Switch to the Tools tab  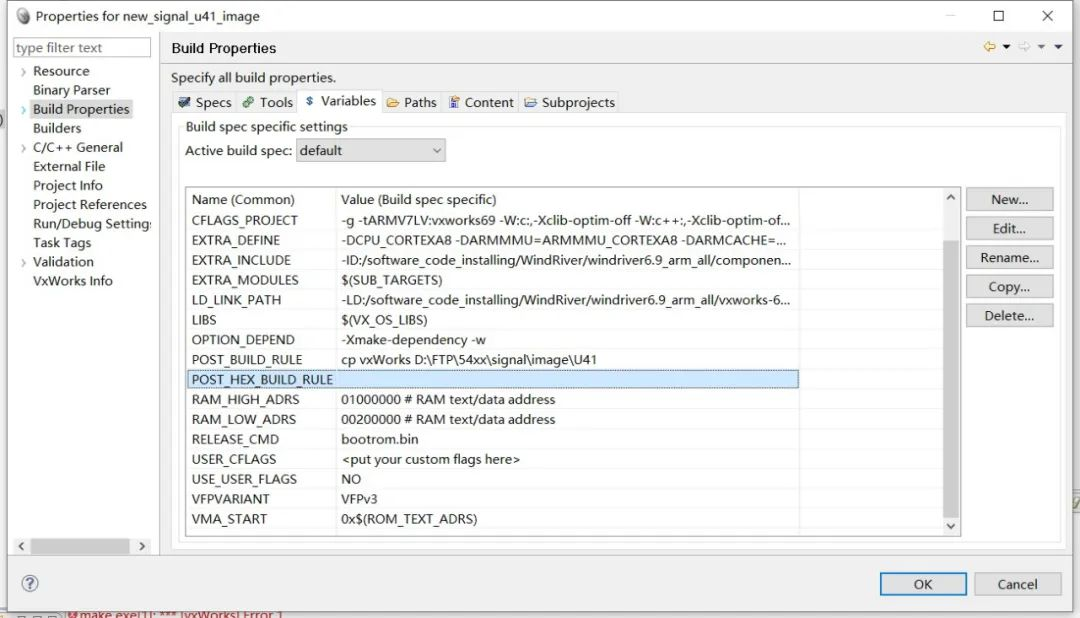[x=267, y=102]
